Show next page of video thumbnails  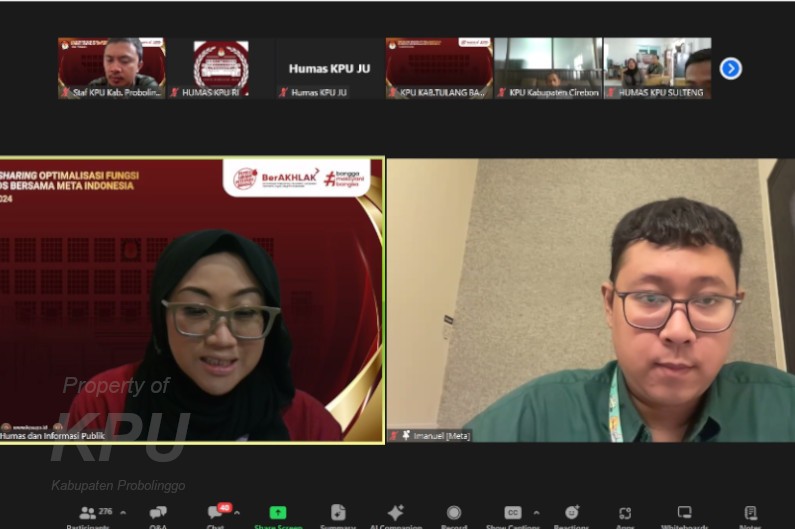(x=731, y=68)
